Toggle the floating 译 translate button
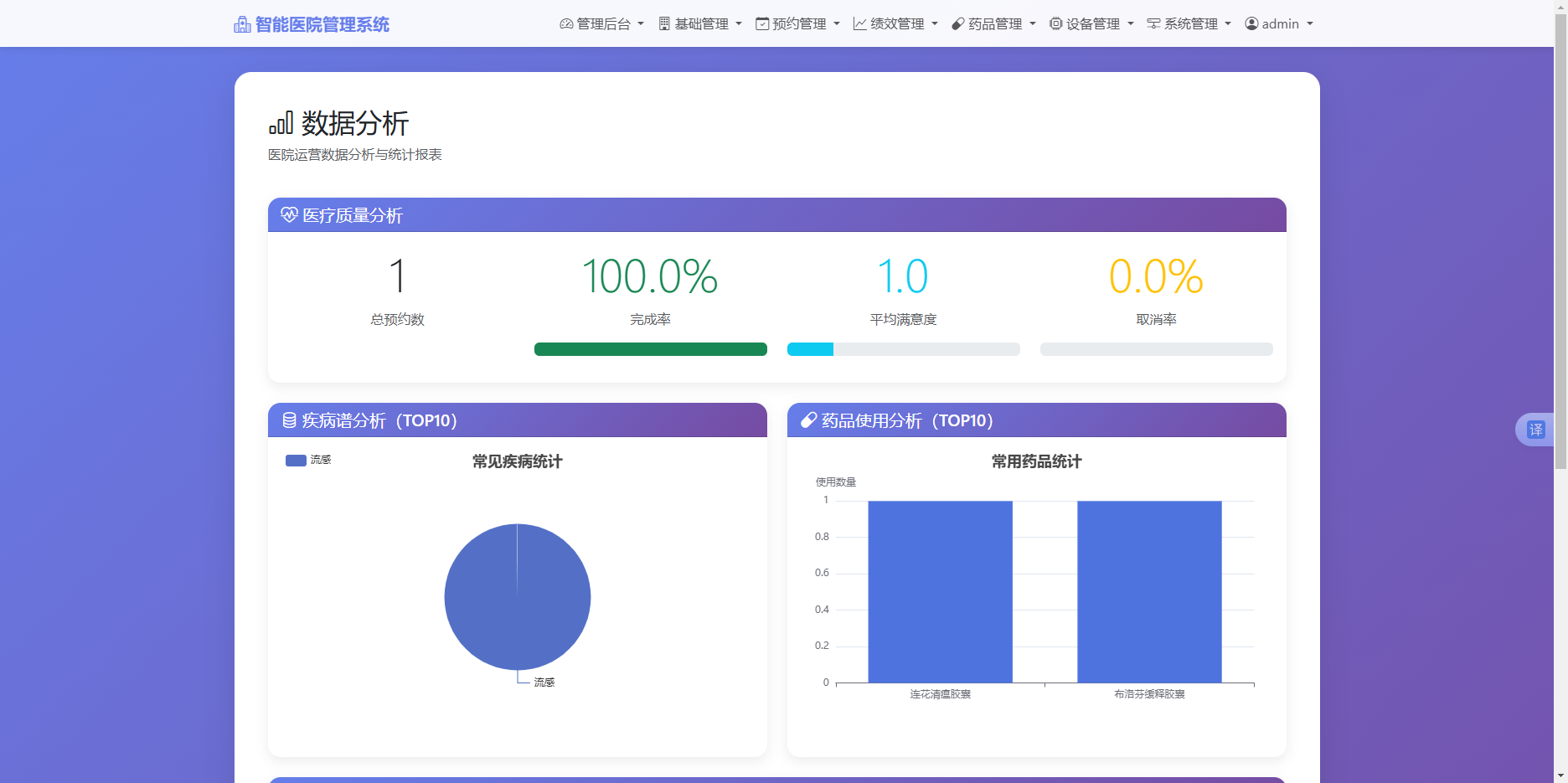Image resolution: width=1568 pixels, height=783 pixels. coord(1538,429)
